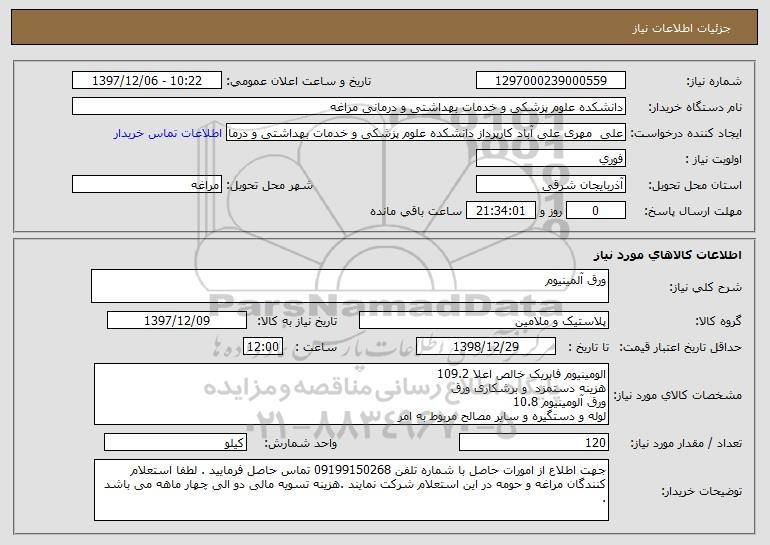The width and height of the screenshot is (770, 545).
Task: Click the label اولویت نیاز
Action: click(x=714, y=159)
